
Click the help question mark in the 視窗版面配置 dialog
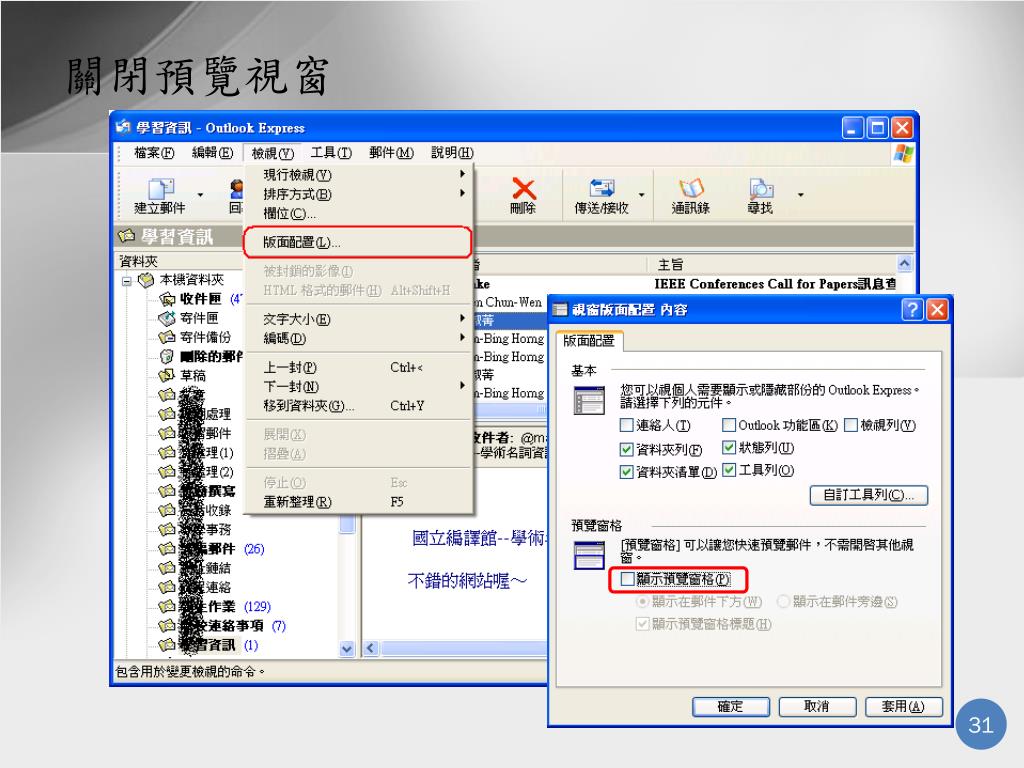click(912, 310)
